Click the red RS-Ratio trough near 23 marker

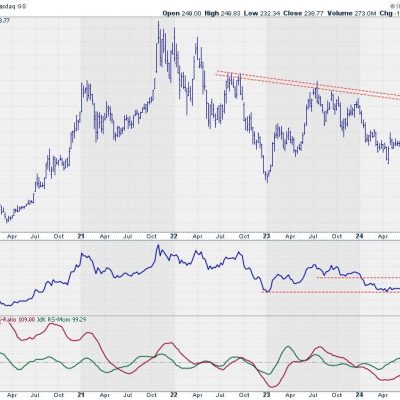point(272,387)
